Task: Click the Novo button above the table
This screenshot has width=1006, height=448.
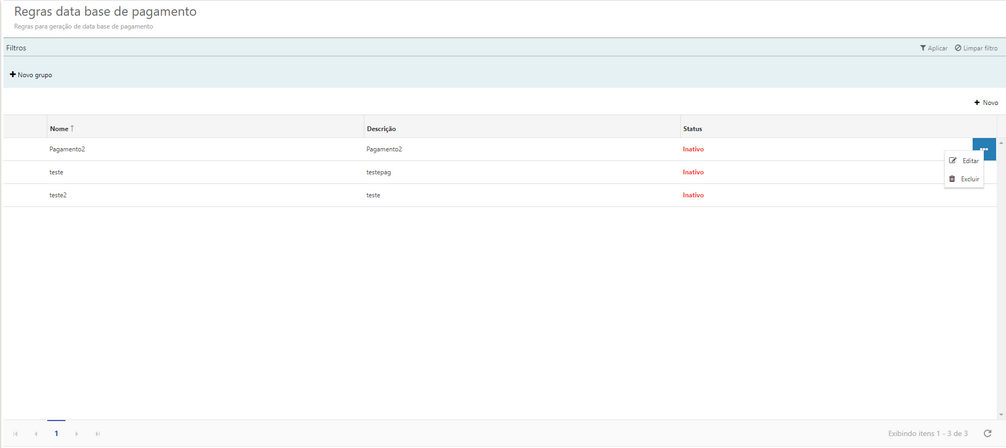Action: 985,102
